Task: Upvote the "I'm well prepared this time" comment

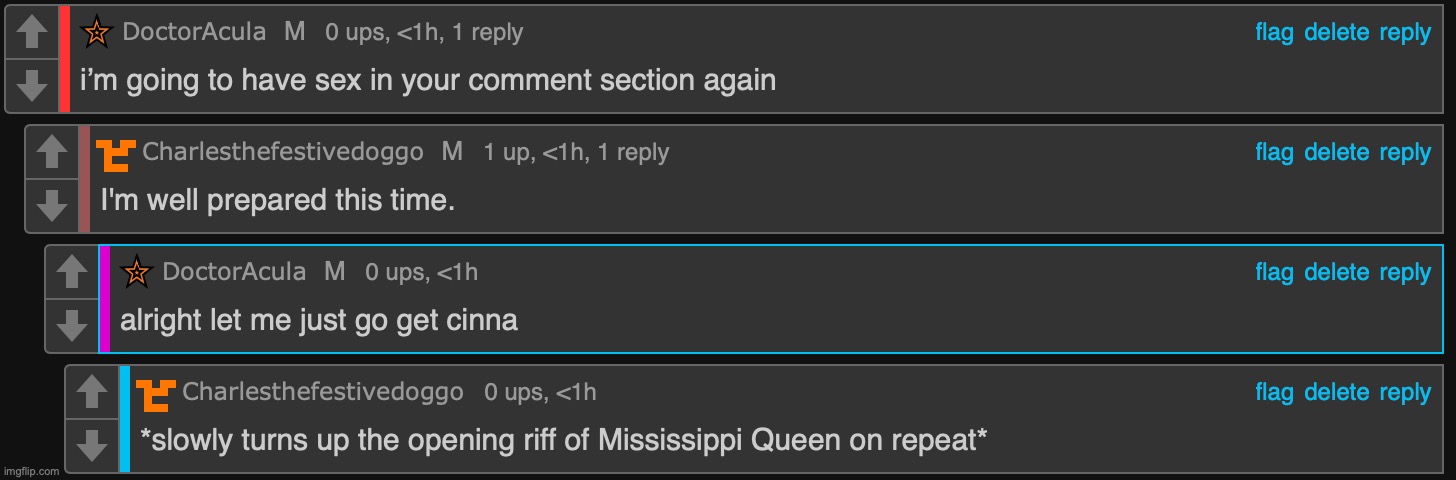Action: click(x=53, y=152)
